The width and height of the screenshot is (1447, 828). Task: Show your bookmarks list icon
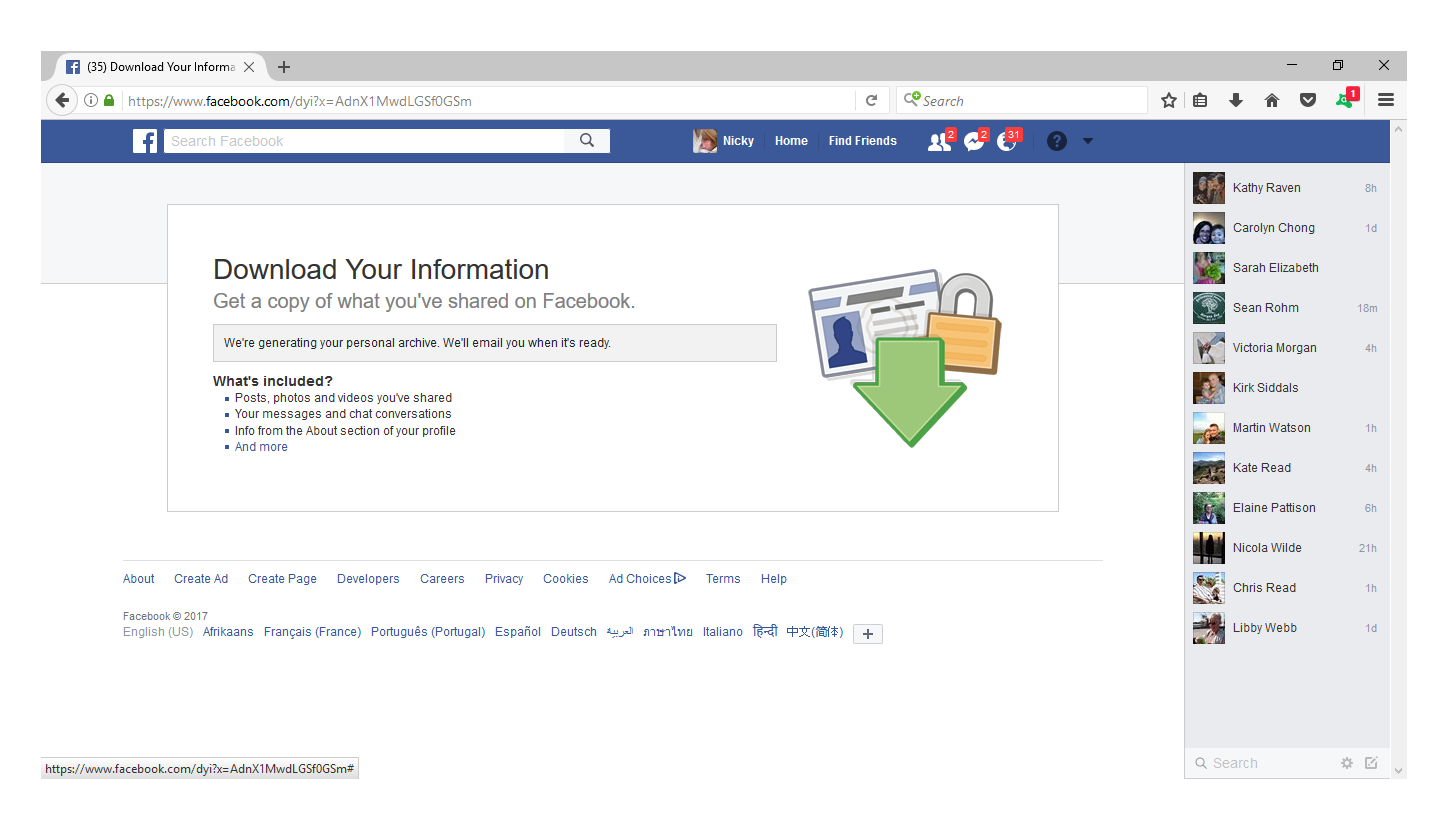[x=1200, y=100]
